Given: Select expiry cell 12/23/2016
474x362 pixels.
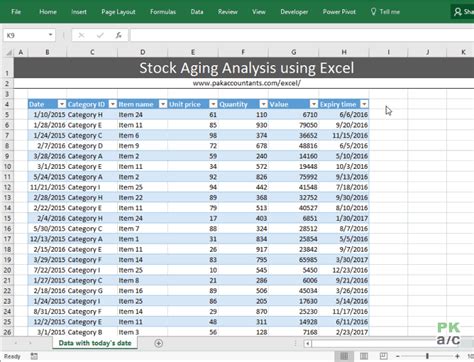Looking at the screenshot, I should point(344,270).
